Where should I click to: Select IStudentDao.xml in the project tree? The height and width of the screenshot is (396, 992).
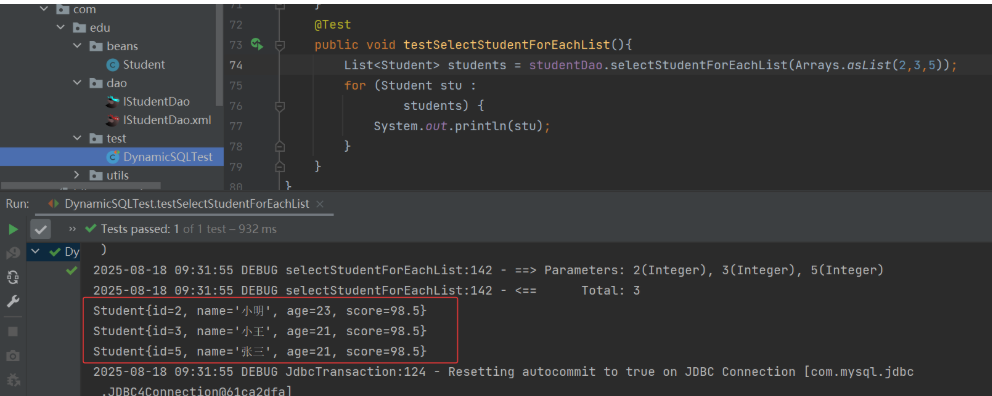[166, 120]
